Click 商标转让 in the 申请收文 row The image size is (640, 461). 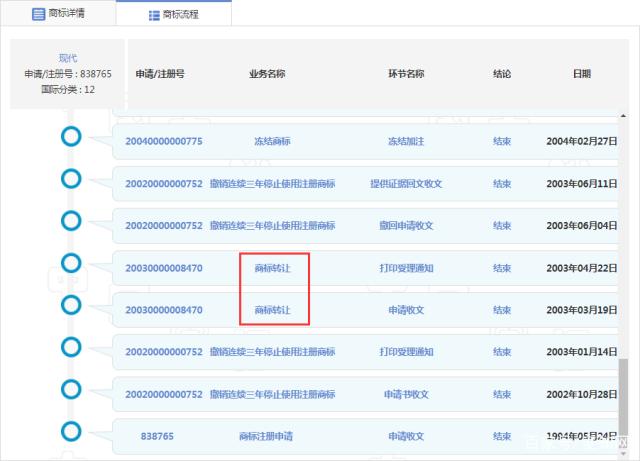[273, 310]
